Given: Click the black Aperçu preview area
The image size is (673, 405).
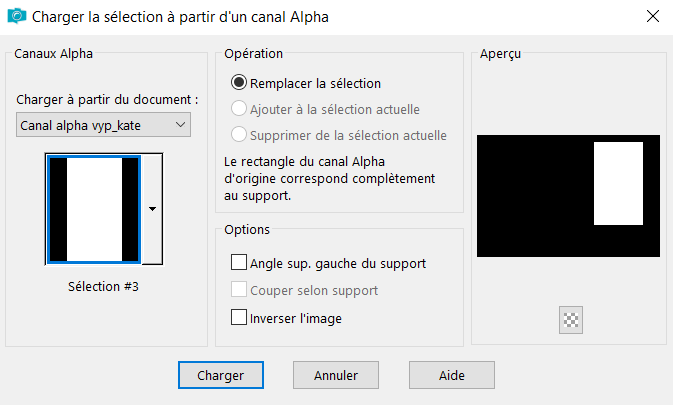Looking at the screenshot, I should tap(534, 196).
